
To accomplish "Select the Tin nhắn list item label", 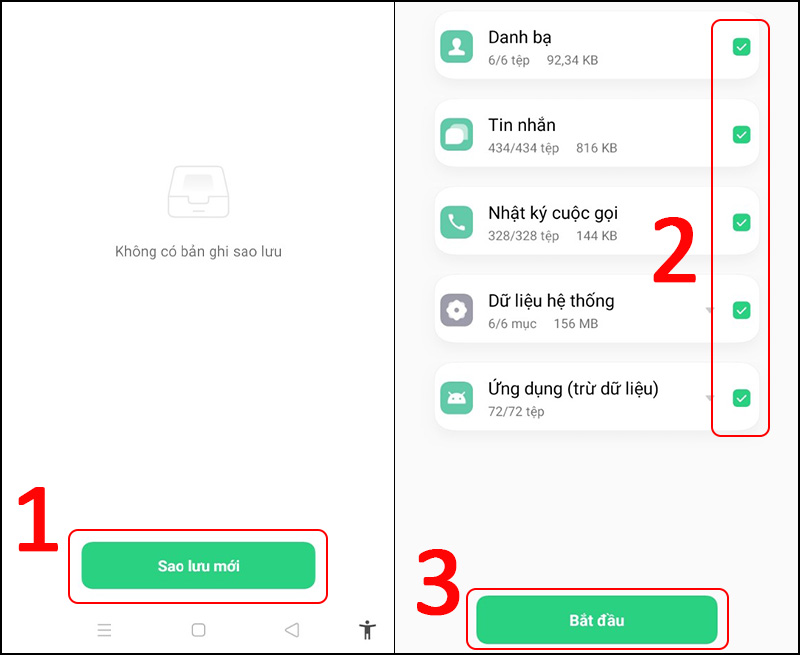I will point(521,125).
